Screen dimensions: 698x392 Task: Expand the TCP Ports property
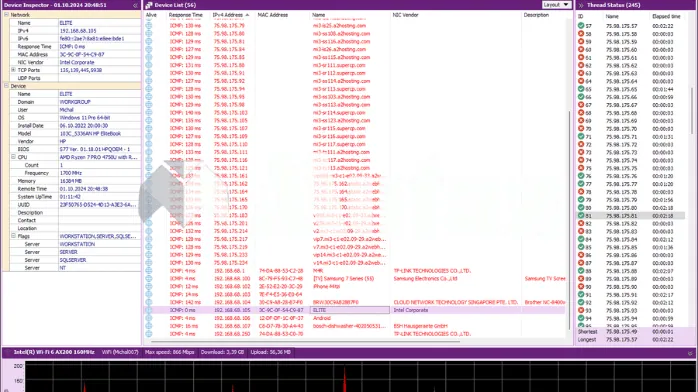pyautogui.click(x=13, y=70)
